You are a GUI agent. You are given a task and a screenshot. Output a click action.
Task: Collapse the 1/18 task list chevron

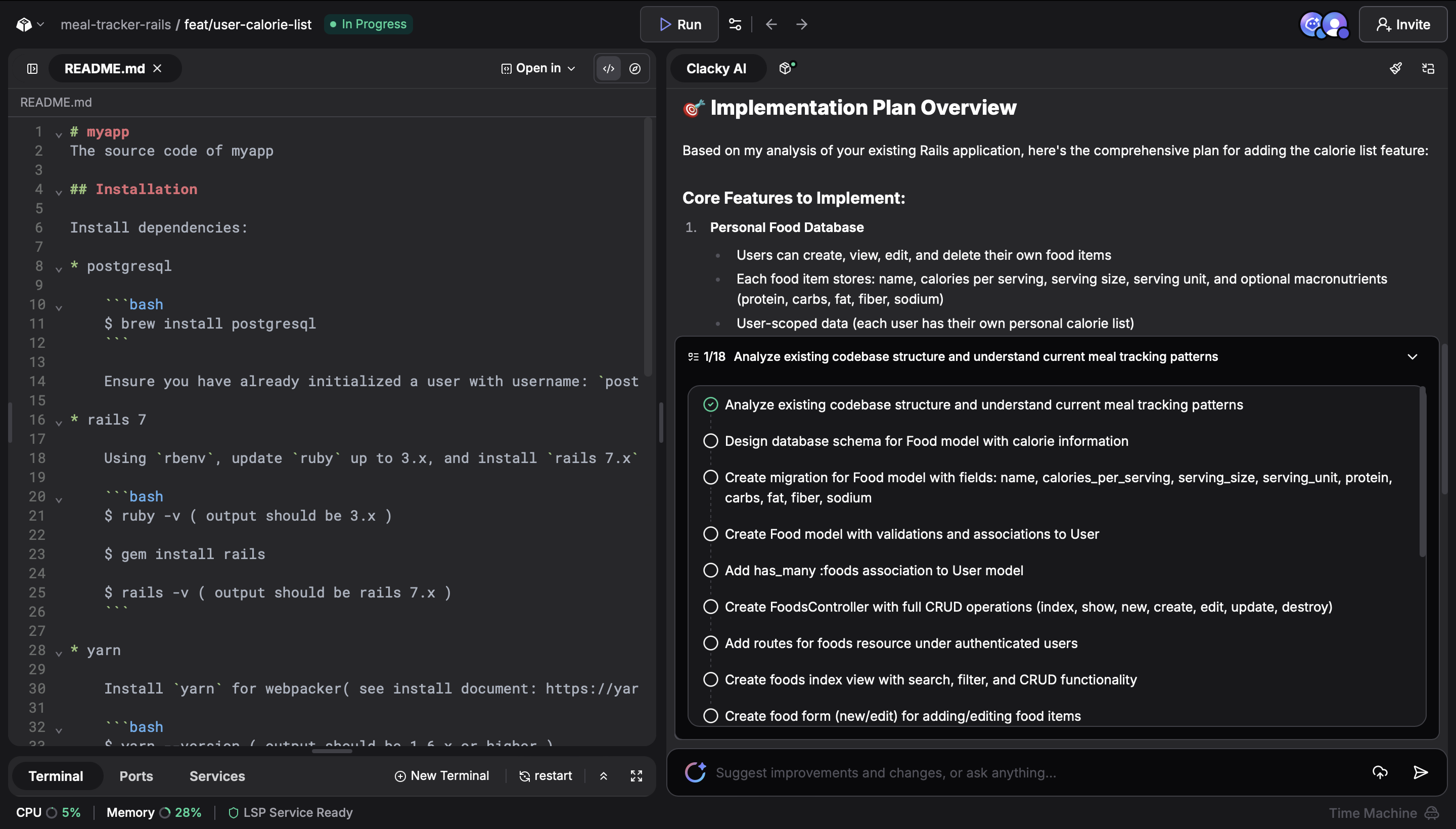pyautogui.click(x=1412, y=357)
